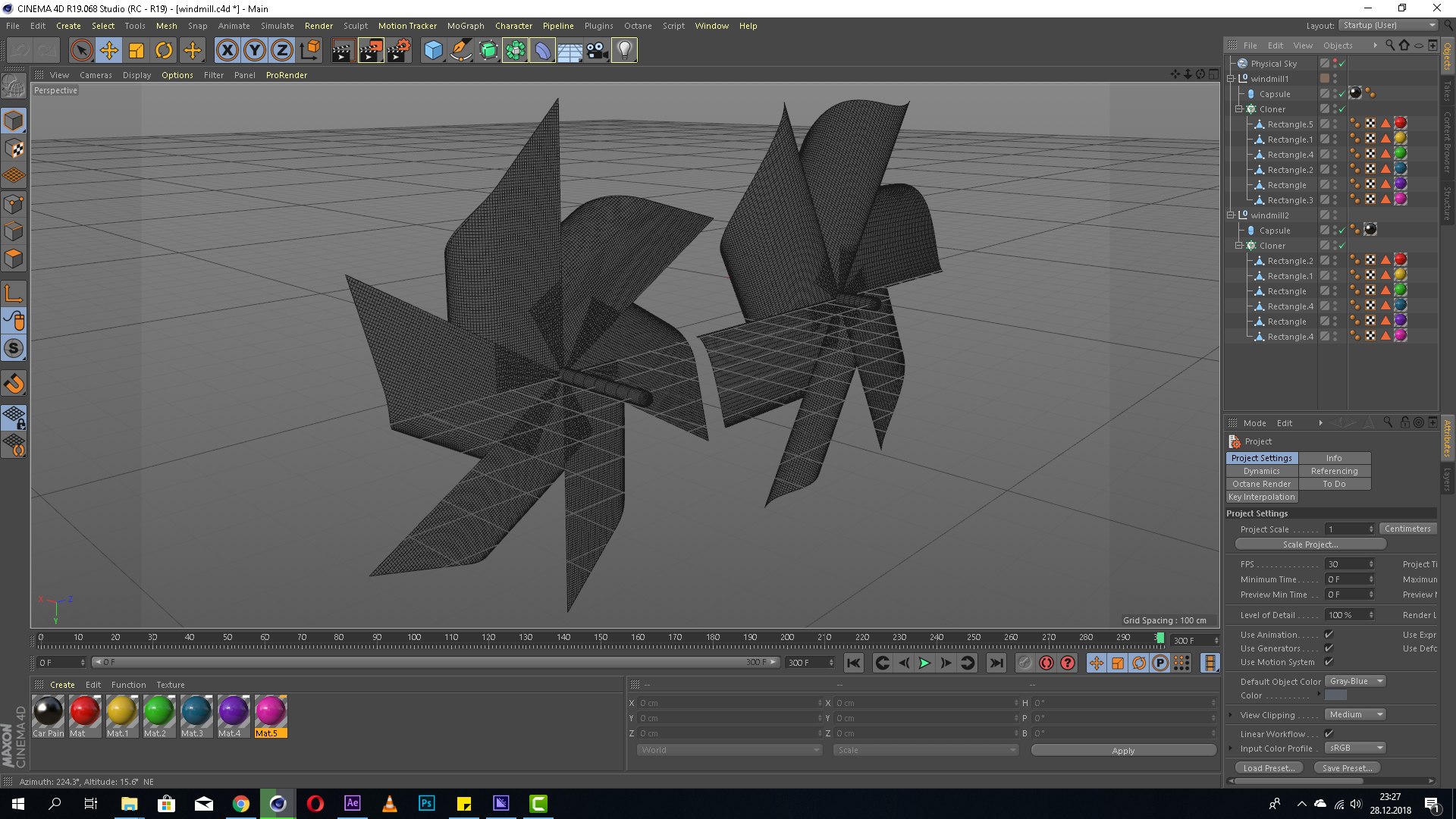Toggle the Use Generators checkbox
1456x819 pixels.
pyautogui.click(x=1329, y=648)
